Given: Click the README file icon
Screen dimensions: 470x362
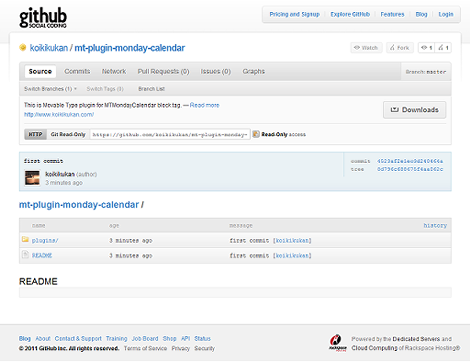Looking at the screenshot, I should click(25, 255).
